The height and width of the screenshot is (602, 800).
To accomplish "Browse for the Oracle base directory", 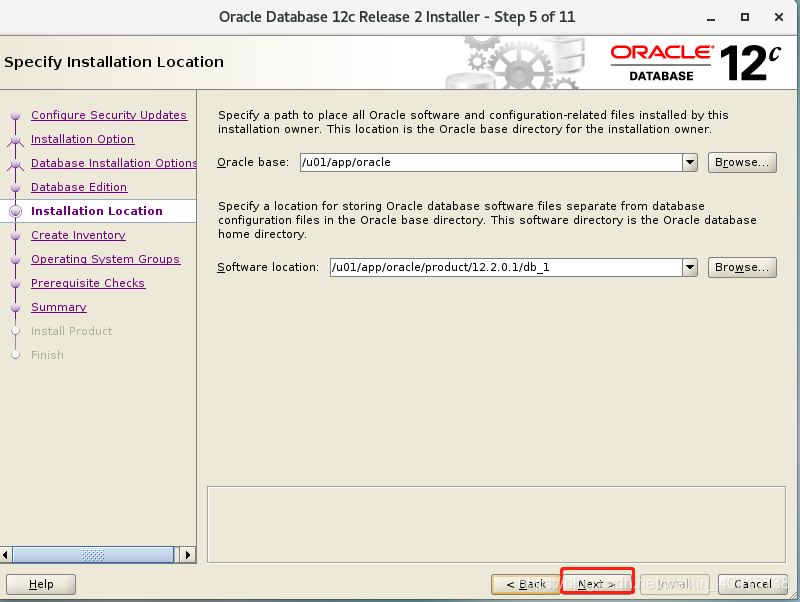I will [x=742, y=162].
